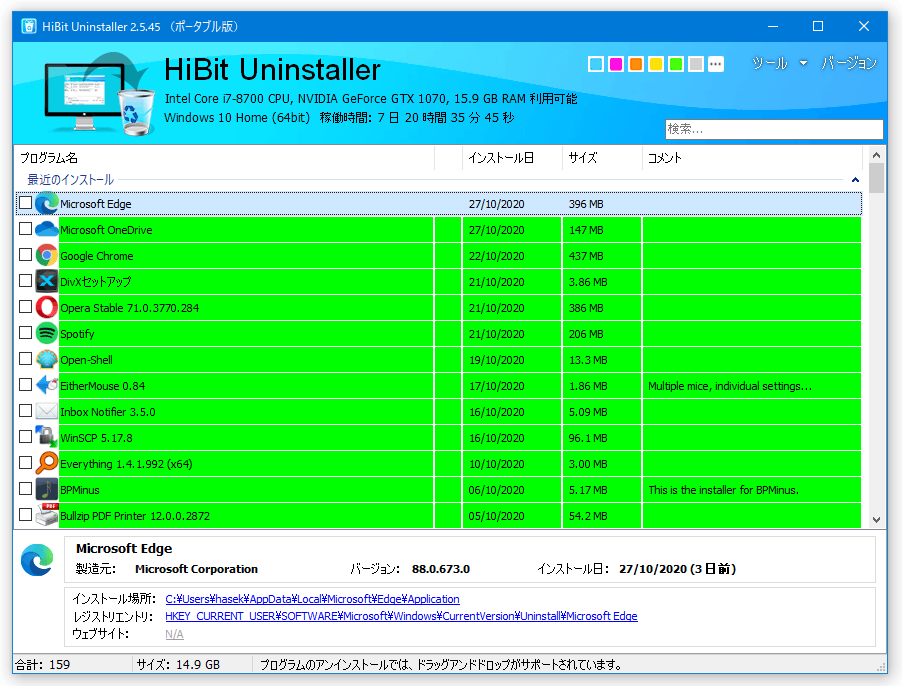Select the yellow theme swatch

[656, 64]
